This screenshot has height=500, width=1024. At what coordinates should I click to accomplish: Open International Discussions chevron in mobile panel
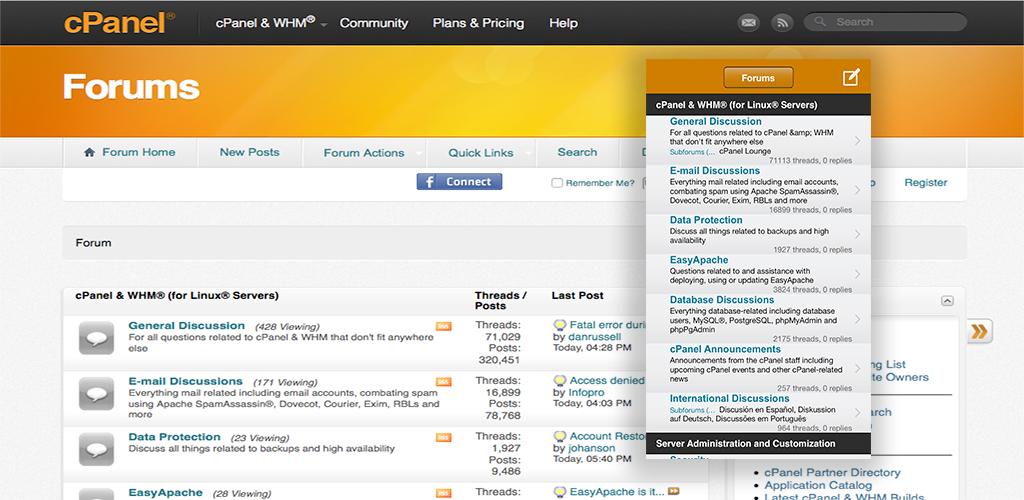tap(857, 413)
